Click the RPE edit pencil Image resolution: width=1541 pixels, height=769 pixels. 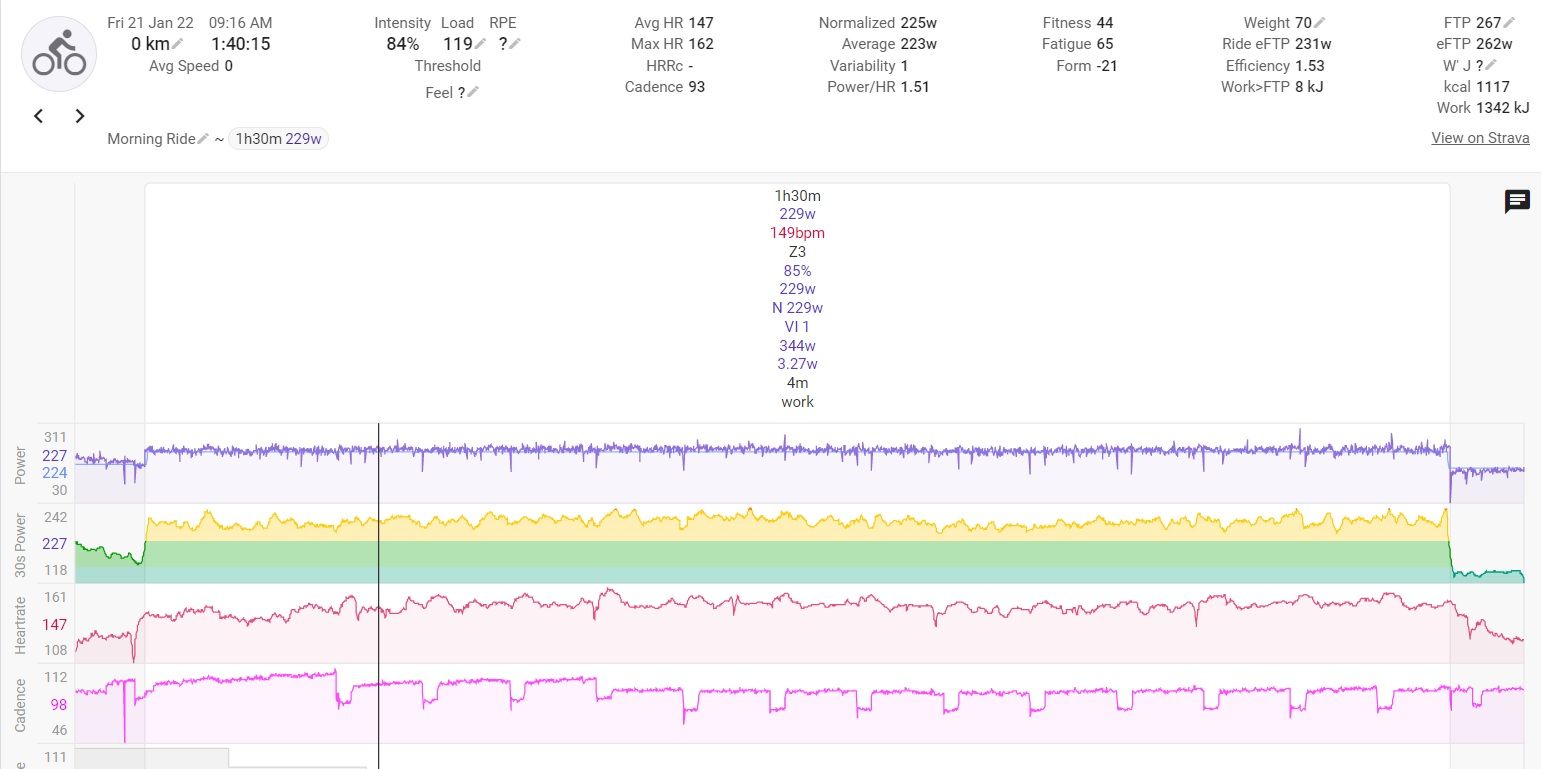tap(515, 44)
